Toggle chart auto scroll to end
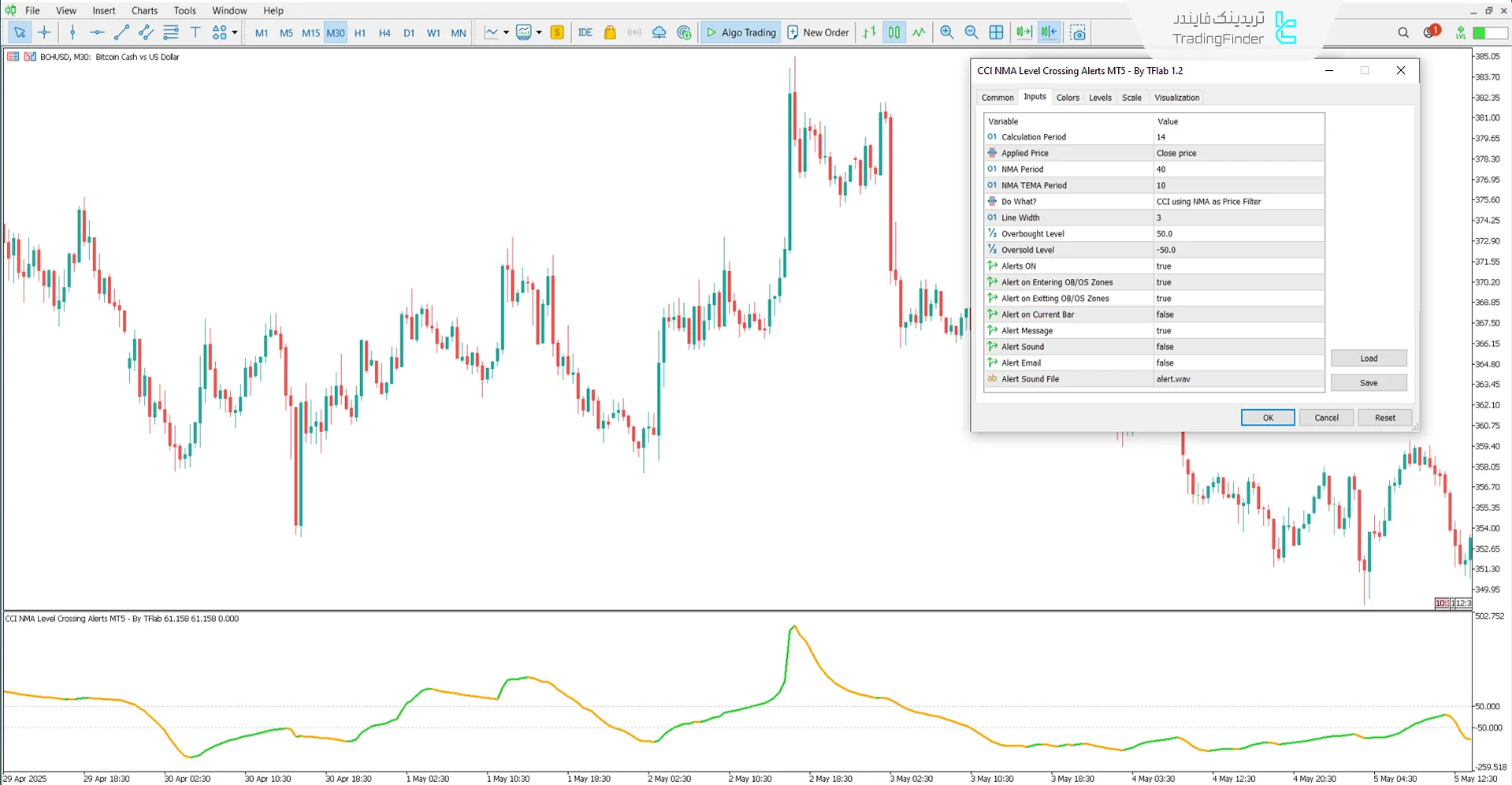The image size is (1512, 785). [x=1023, y=32]
